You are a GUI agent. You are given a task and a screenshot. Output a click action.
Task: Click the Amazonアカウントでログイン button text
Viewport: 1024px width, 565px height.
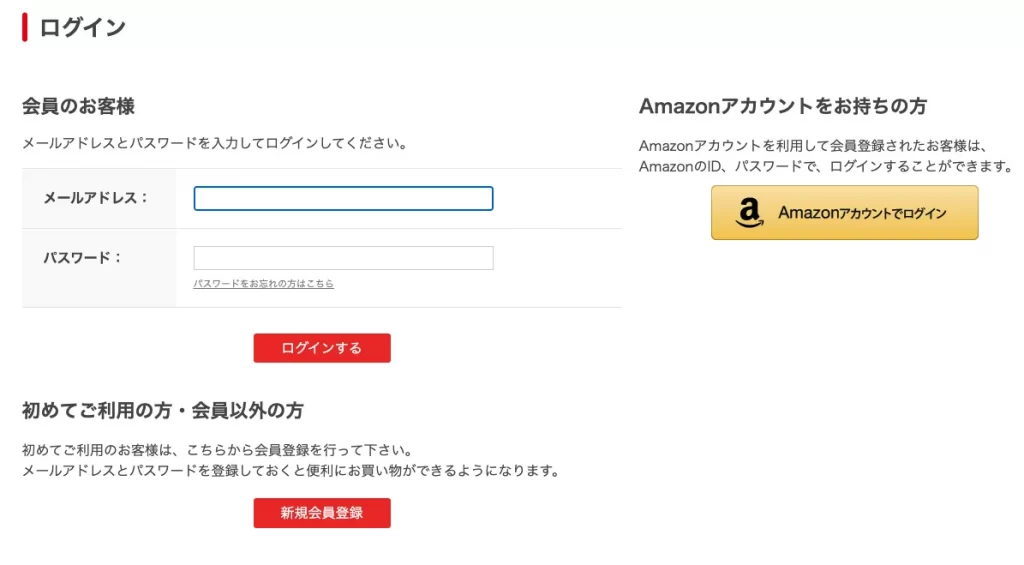pos(862,213)
